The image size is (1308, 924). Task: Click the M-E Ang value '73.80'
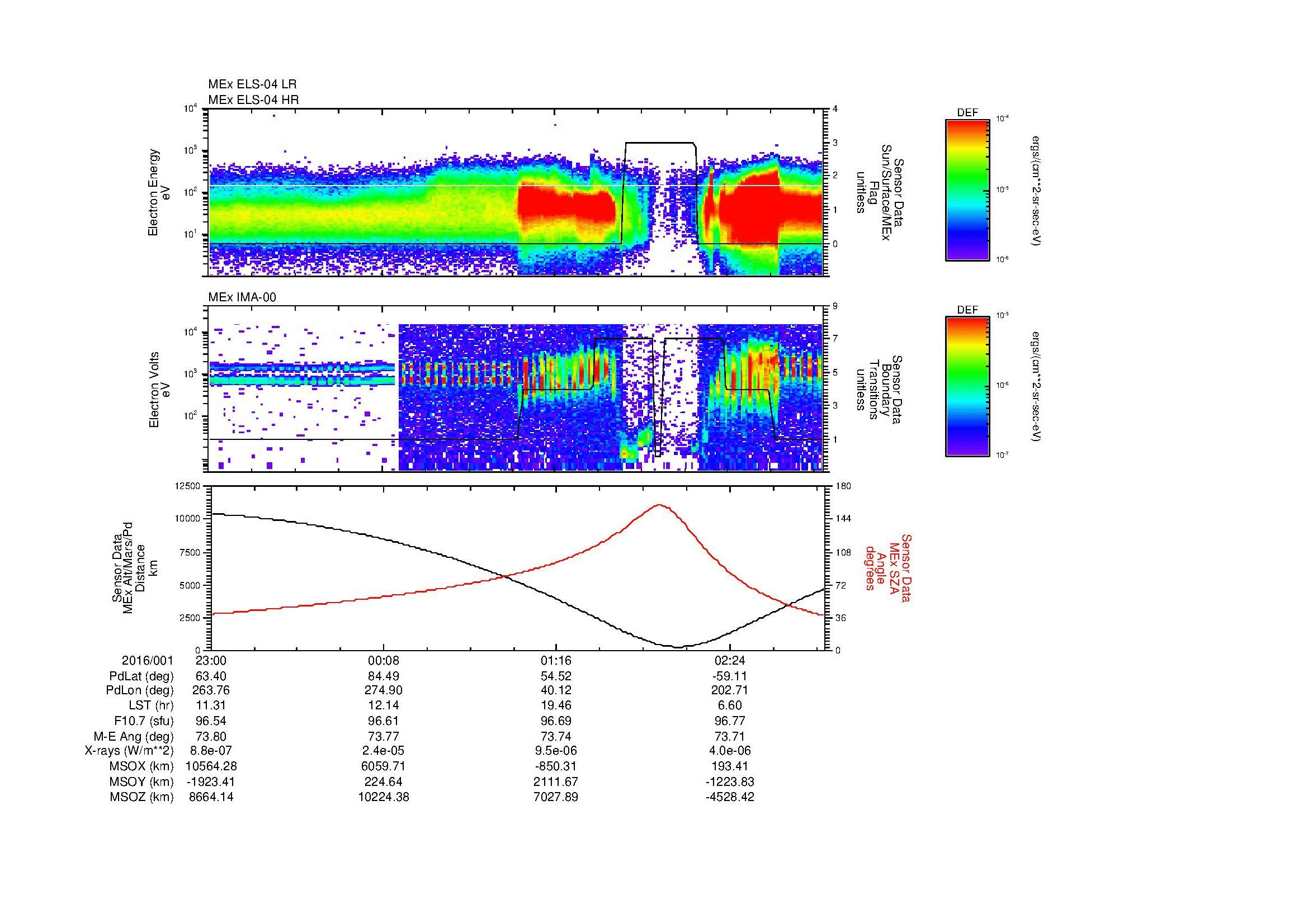211,737
